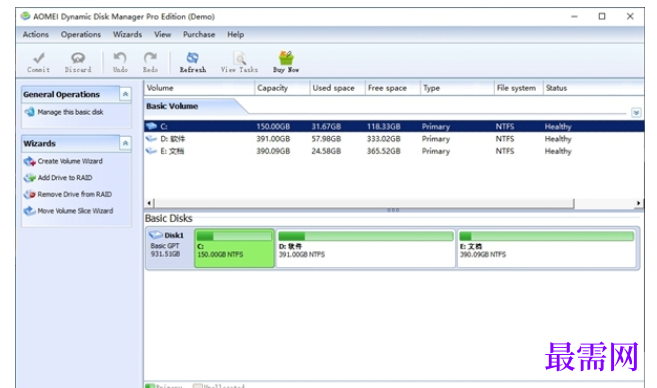The width and height of the screenshot is (657, 388).
Task: Sort by the Status column header
Action: pos(593,88)
